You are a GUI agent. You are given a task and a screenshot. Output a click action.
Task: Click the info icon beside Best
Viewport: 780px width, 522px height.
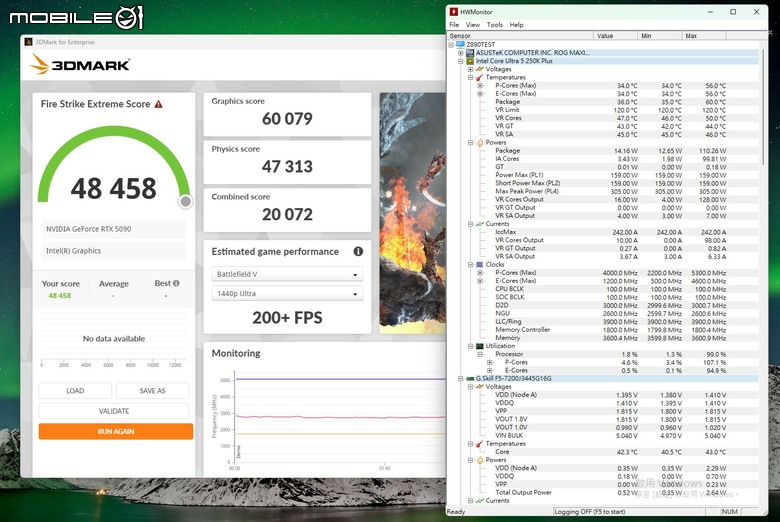coord(176,283)
